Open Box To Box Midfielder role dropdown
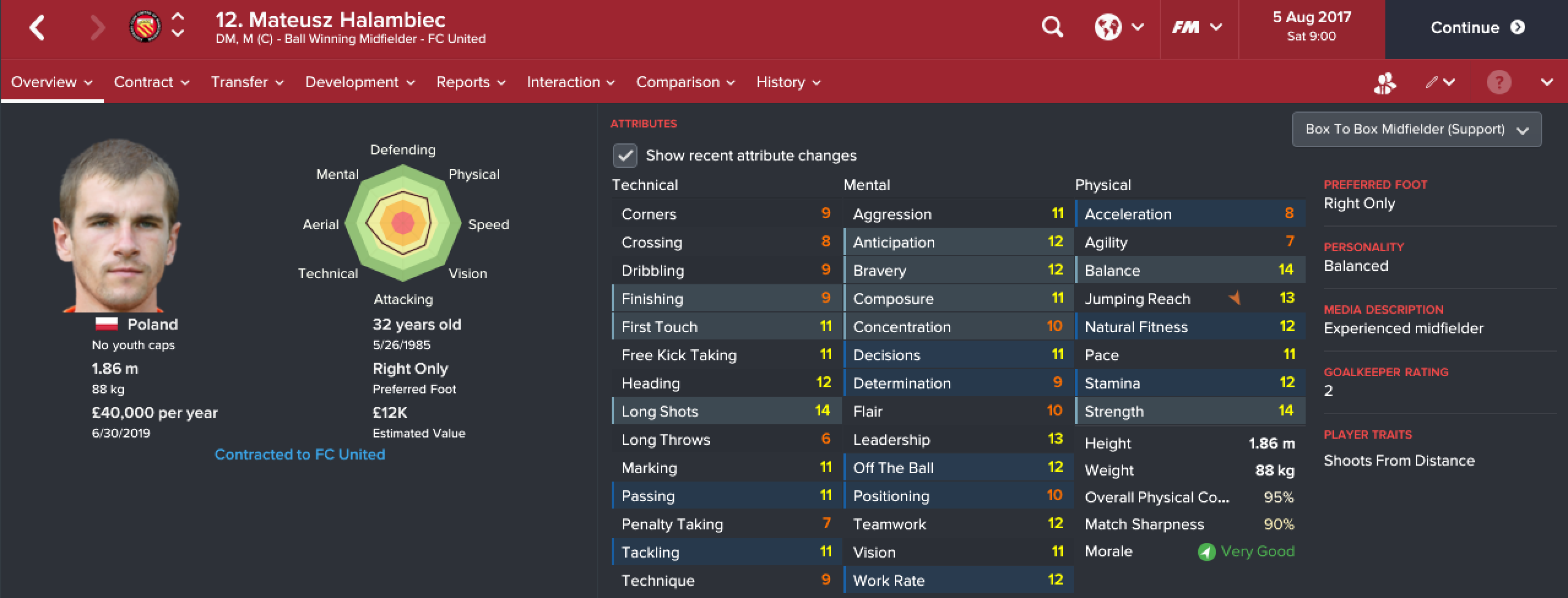1568x598 pixels. (1416, 129)
